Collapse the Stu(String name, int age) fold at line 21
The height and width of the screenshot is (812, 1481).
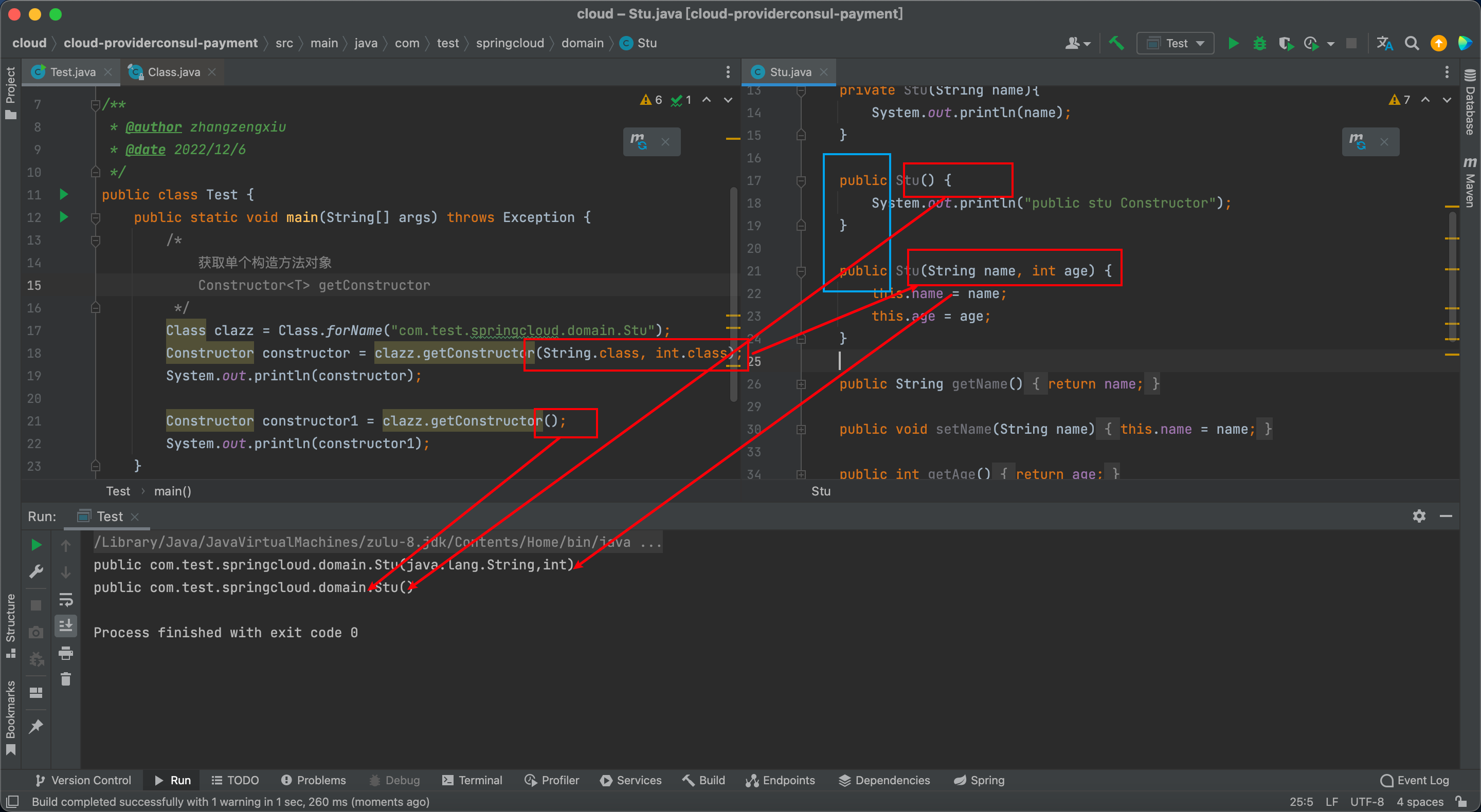tap(801, 271)
